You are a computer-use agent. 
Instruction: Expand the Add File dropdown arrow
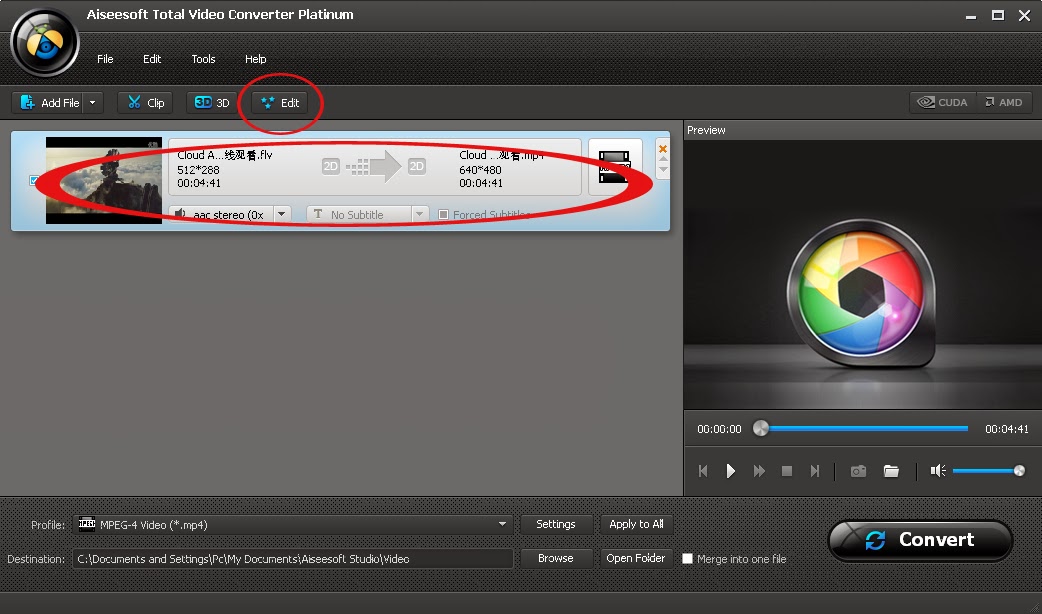[x=93, y=102]
